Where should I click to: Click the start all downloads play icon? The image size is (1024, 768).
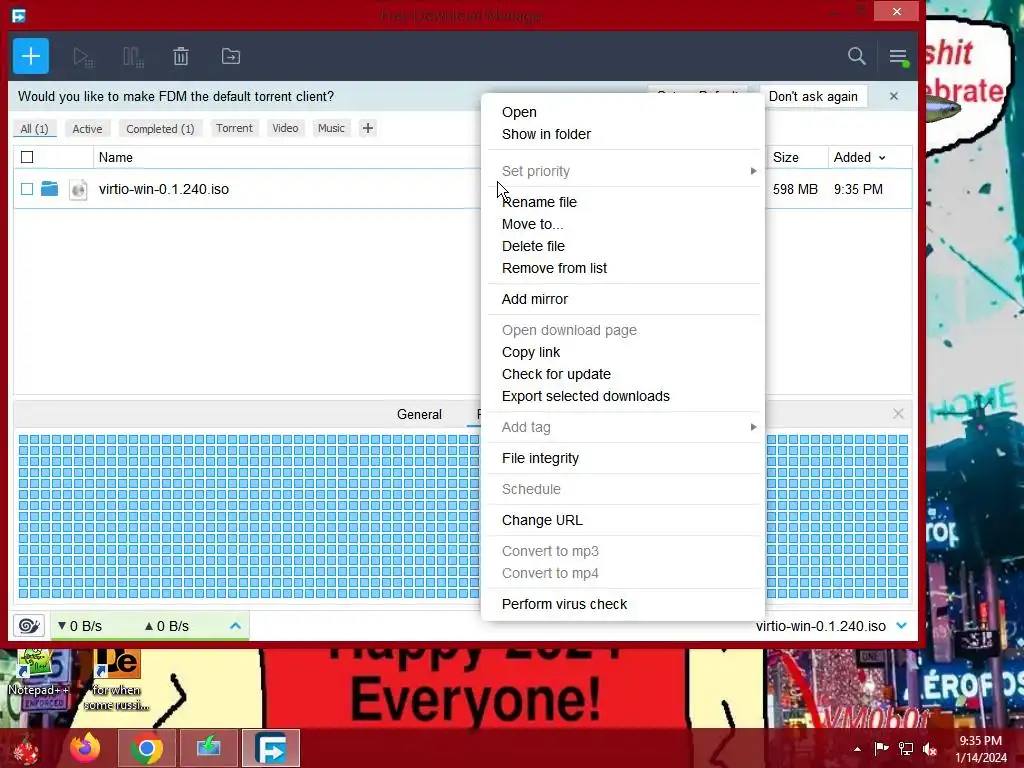pos(83,57)
